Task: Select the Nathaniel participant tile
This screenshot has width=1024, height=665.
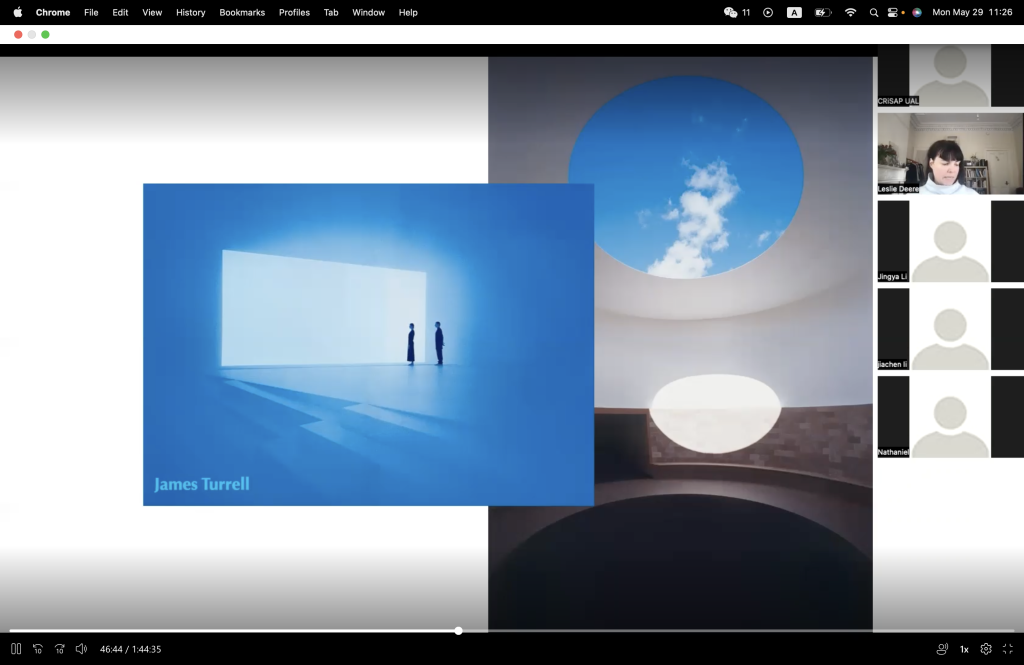Action: pyautogui.click(x=950, y=417)
